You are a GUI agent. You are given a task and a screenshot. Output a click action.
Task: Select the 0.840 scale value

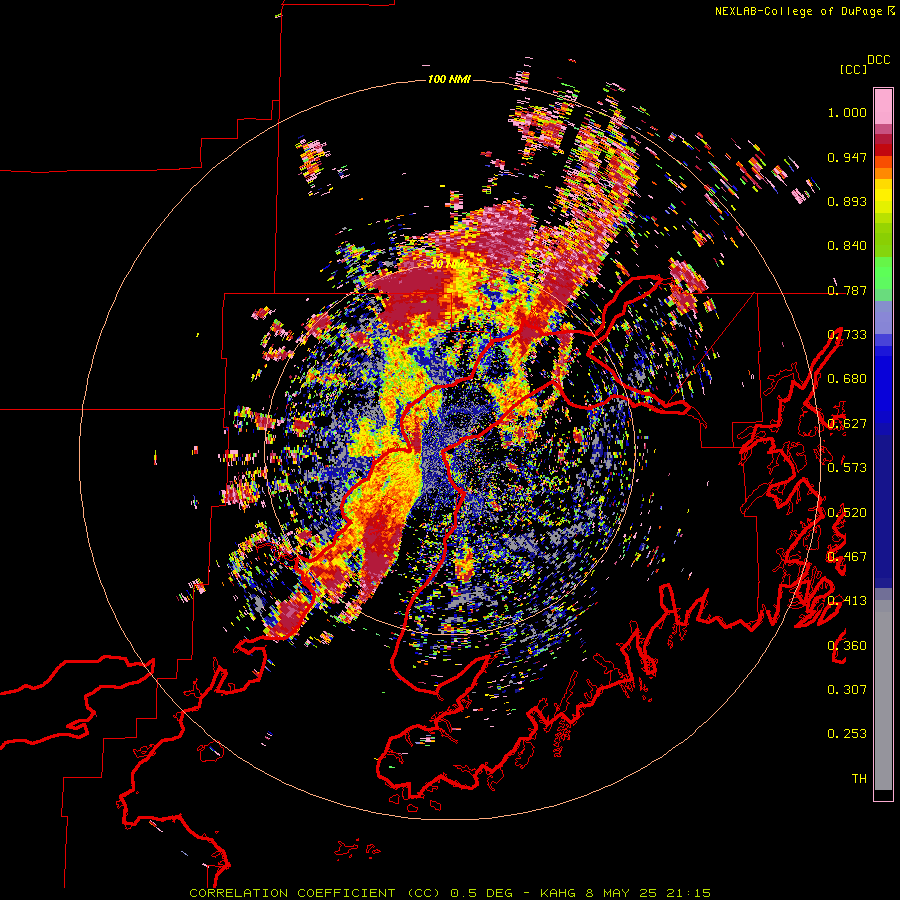click(847, 246)
